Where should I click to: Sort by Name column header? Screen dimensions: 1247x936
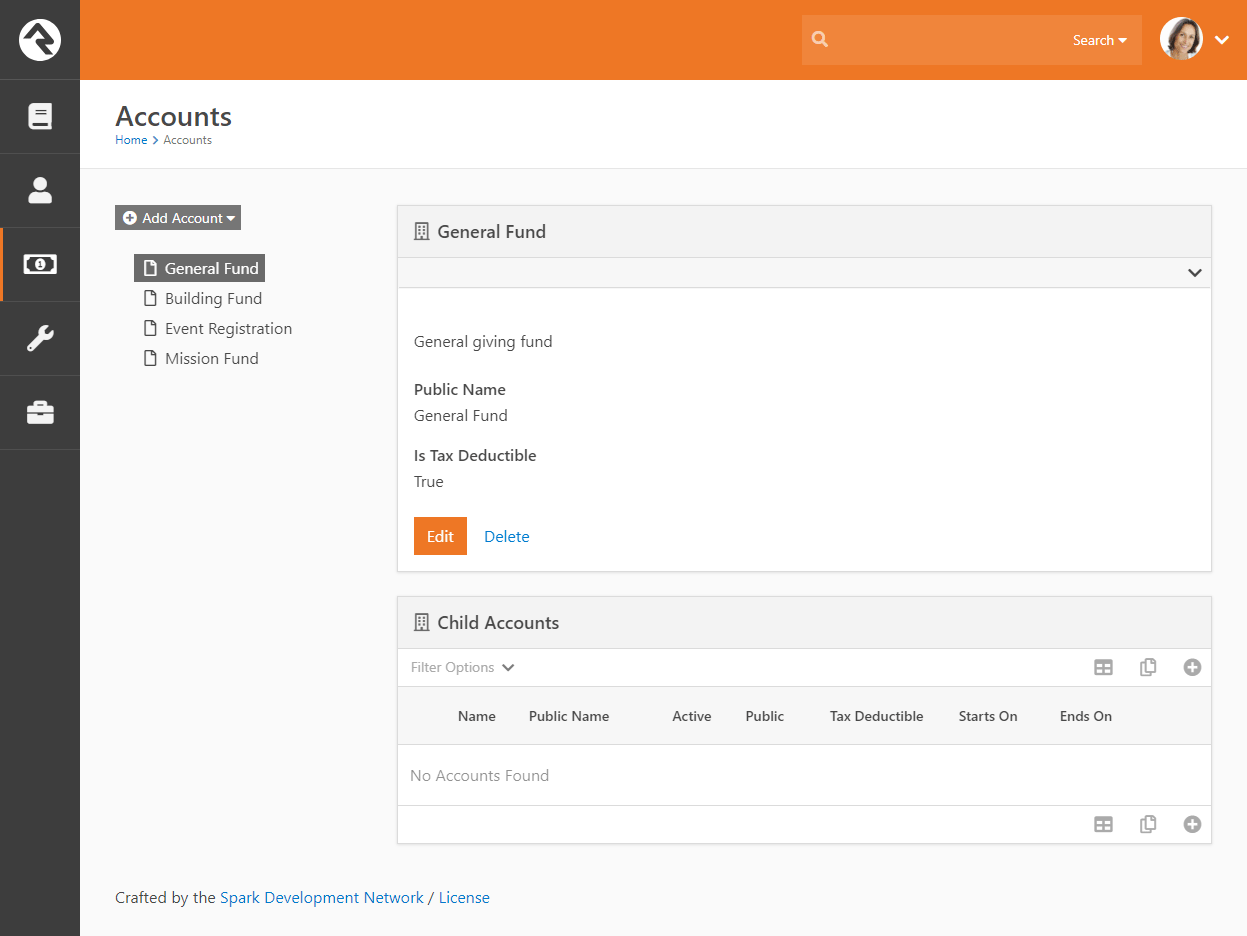(477, 716)
